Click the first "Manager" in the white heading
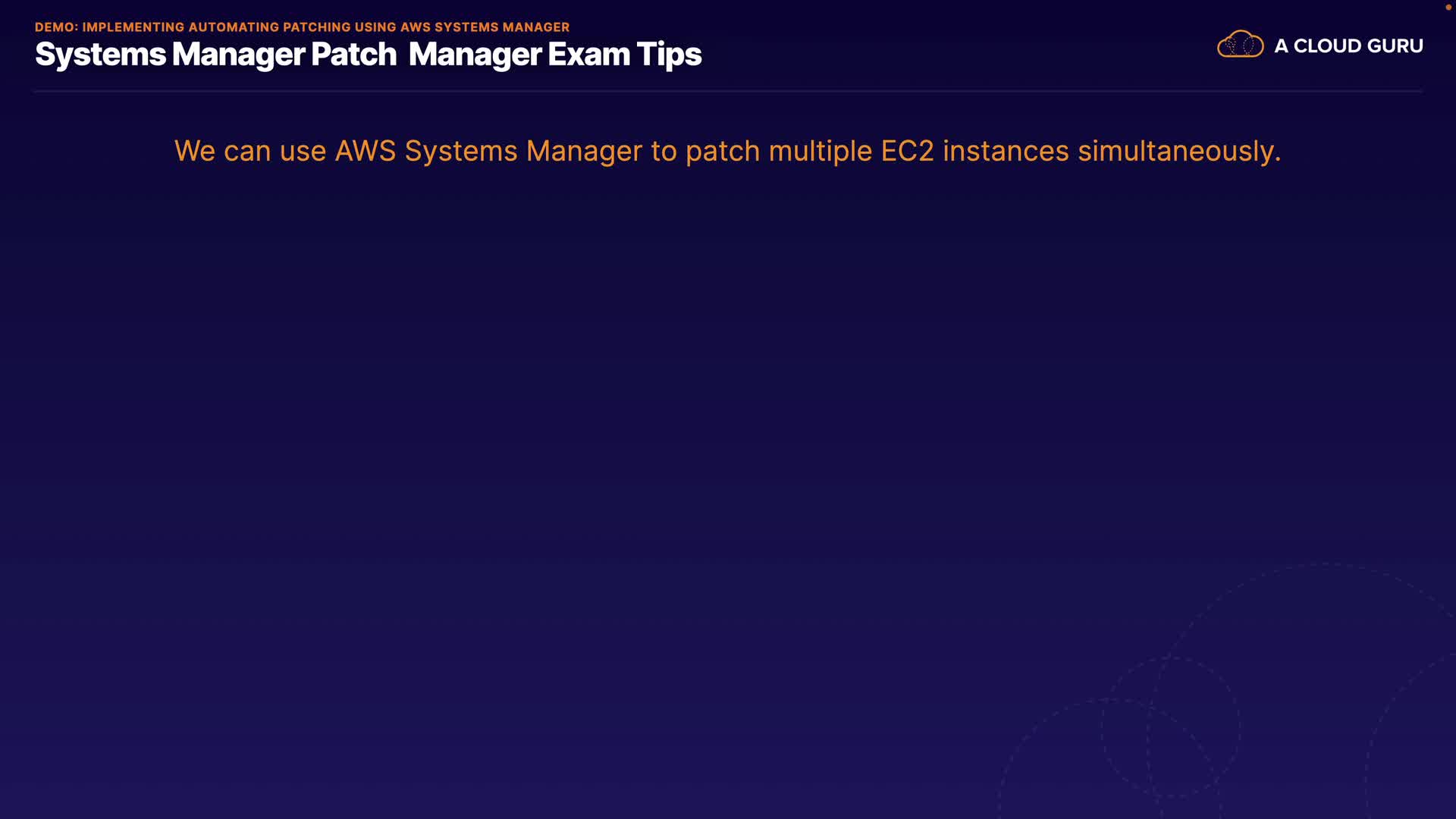Screen dimensions: 1456x819 (x=238, y=55)
